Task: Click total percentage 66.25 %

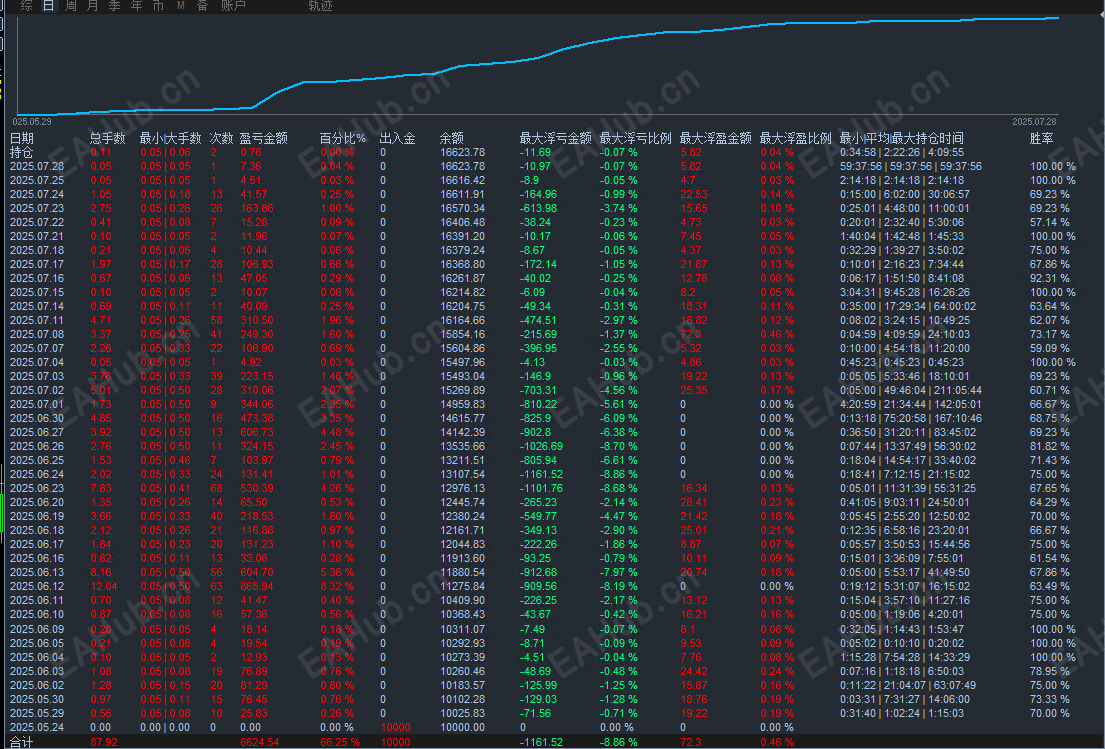Action: [x=340, y=742]
